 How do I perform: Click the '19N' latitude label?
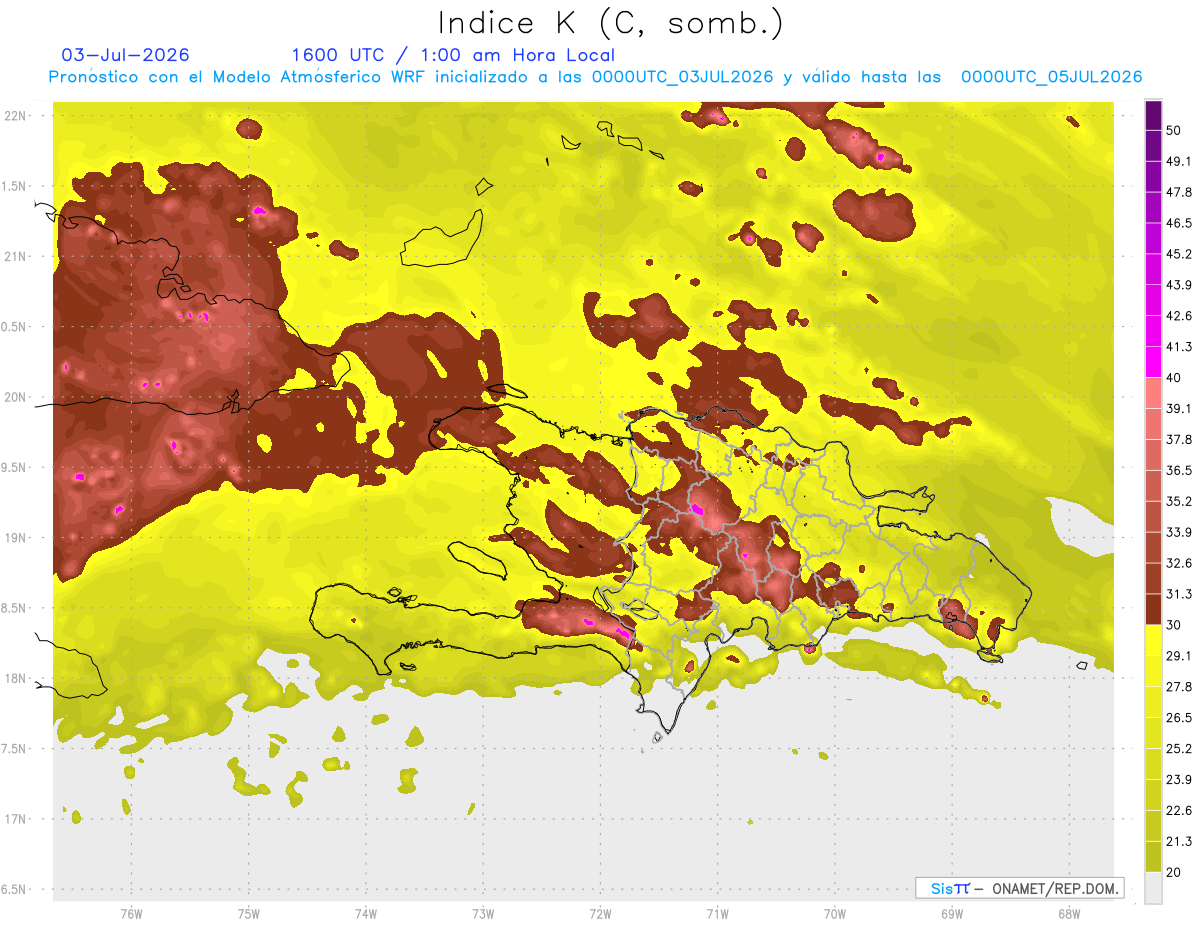17,538
